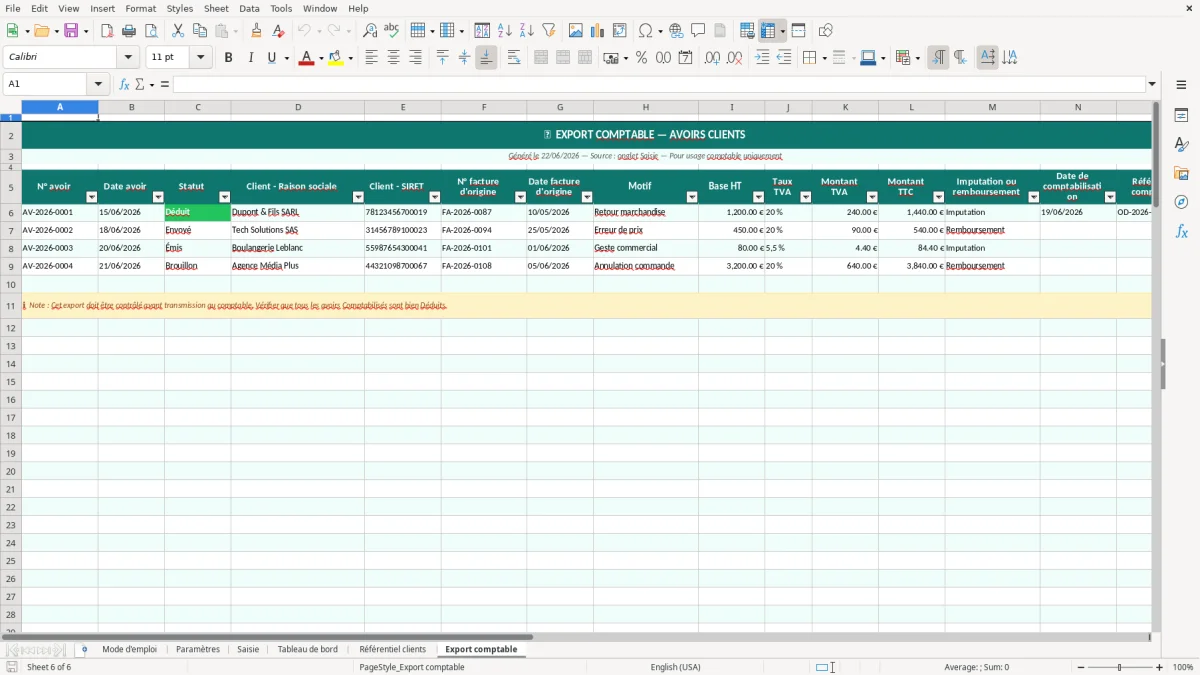
Task: Open a file with the folder icon
Action: click(41, 31)
